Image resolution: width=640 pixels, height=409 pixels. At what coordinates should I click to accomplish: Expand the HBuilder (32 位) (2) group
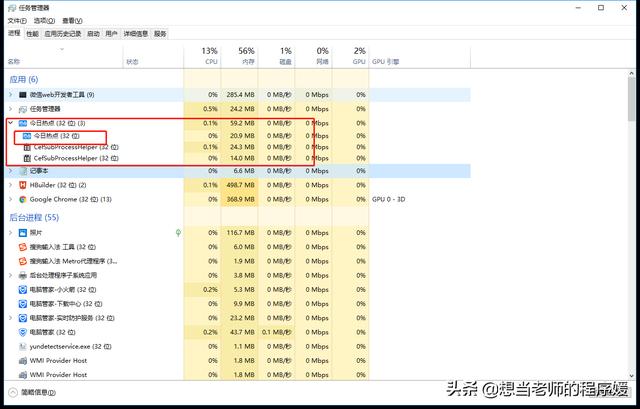tap(11, 185)
